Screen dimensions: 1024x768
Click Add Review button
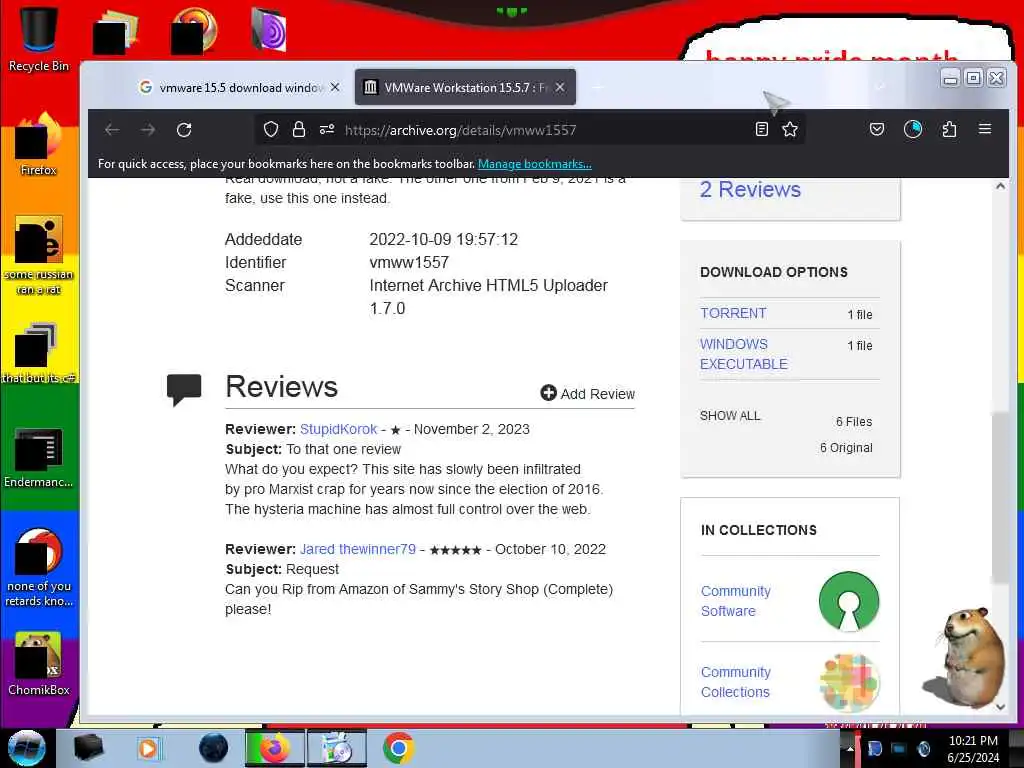point(587,393)
